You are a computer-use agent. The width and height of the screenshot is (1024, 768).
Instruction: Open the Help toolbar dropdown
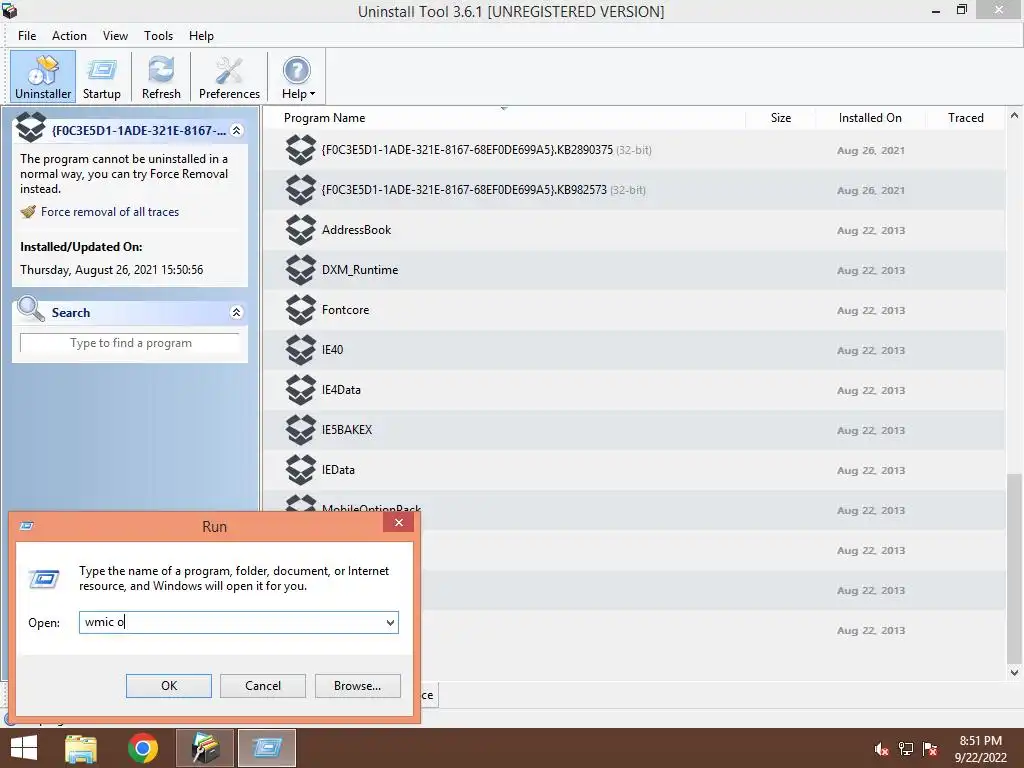click(298, 77)
